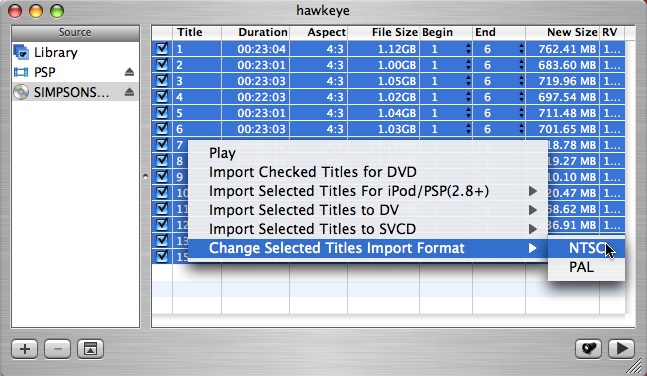Screen dimensions: 647x376
Task: Click the Library icon in Source list
Action: point(21,52)
